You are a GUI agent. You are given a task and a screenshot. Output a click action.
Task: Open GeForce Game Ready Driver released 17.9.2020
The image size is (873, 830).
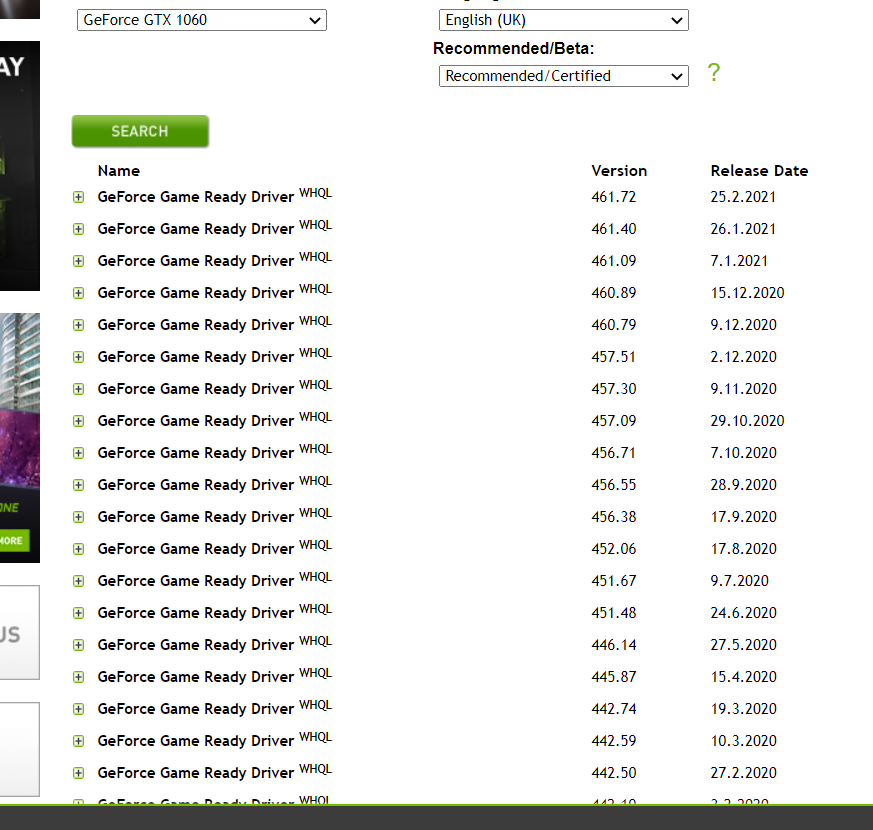pyautogui.click(x=195, y=517)
